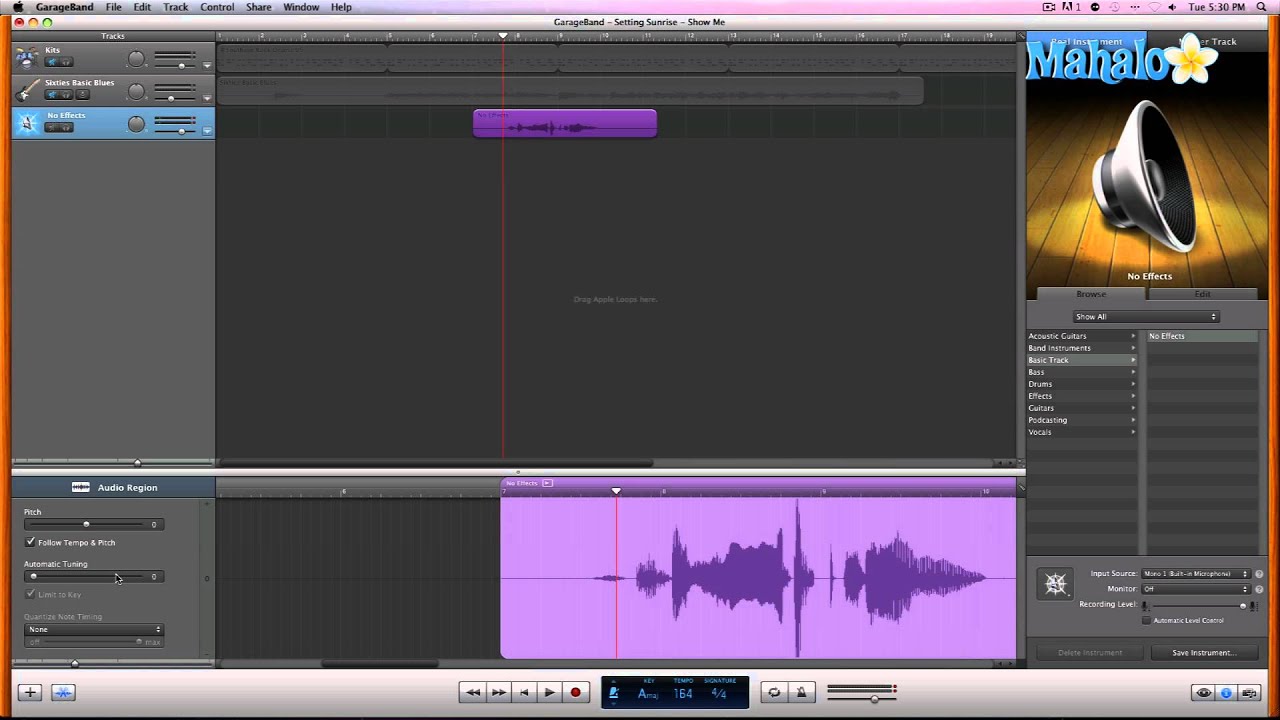Open the Input Source dropdown
The height and width of the screenshot is (720, 1280).
pyautogui.click(x=1196, y=574)
